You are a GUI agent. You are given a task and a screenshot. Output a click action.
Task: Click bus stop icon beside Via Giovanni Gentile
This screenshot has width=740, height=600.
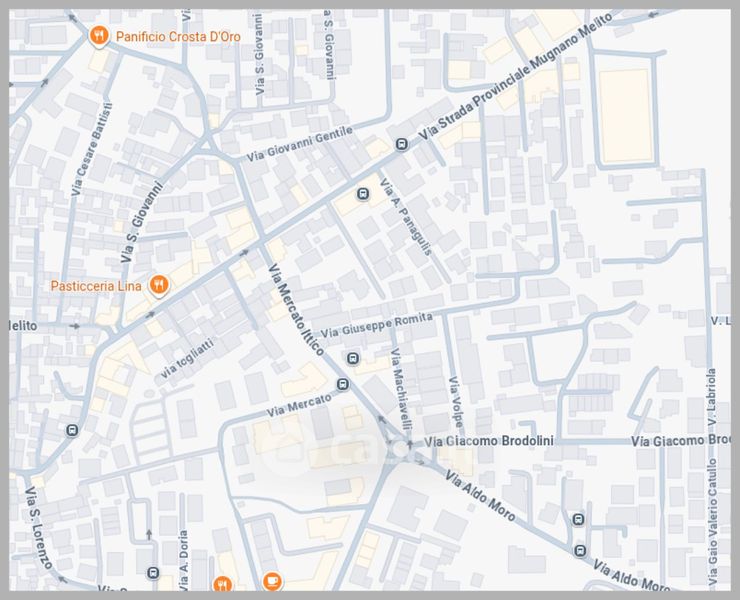(x=402, y=144)
